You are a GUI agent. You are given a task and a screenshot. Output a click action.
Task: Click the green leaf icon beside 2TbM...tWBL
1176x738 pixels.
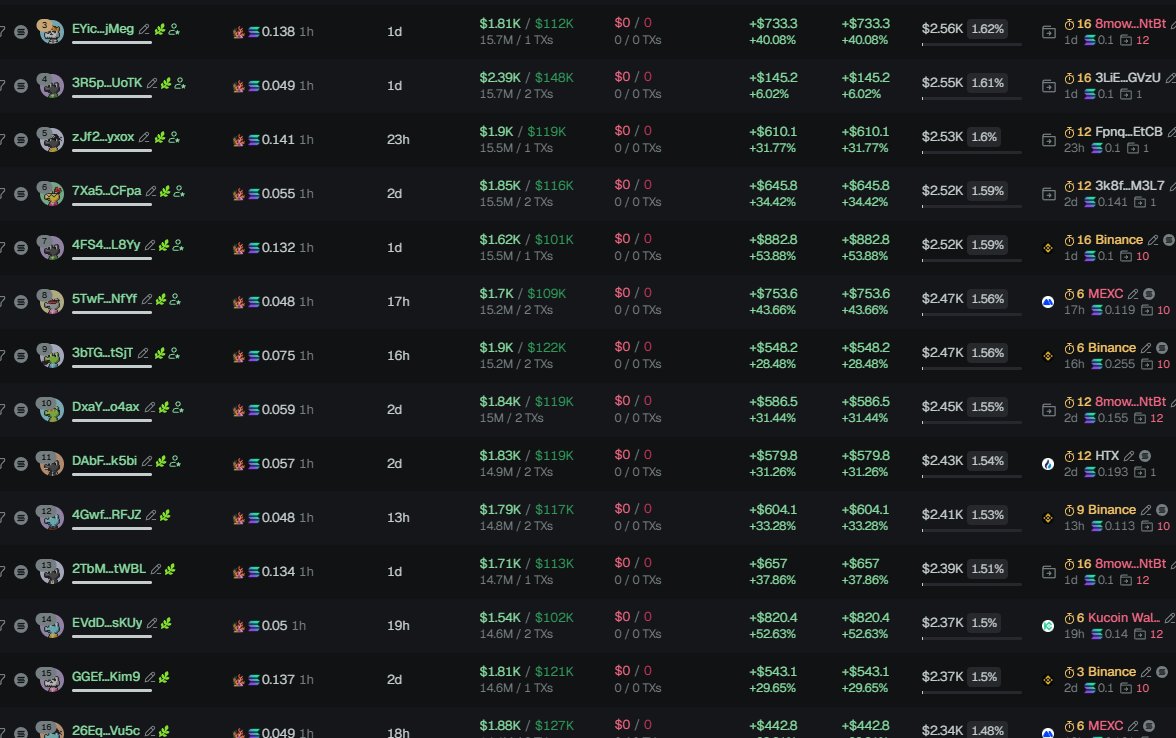(x=170, y=569)
